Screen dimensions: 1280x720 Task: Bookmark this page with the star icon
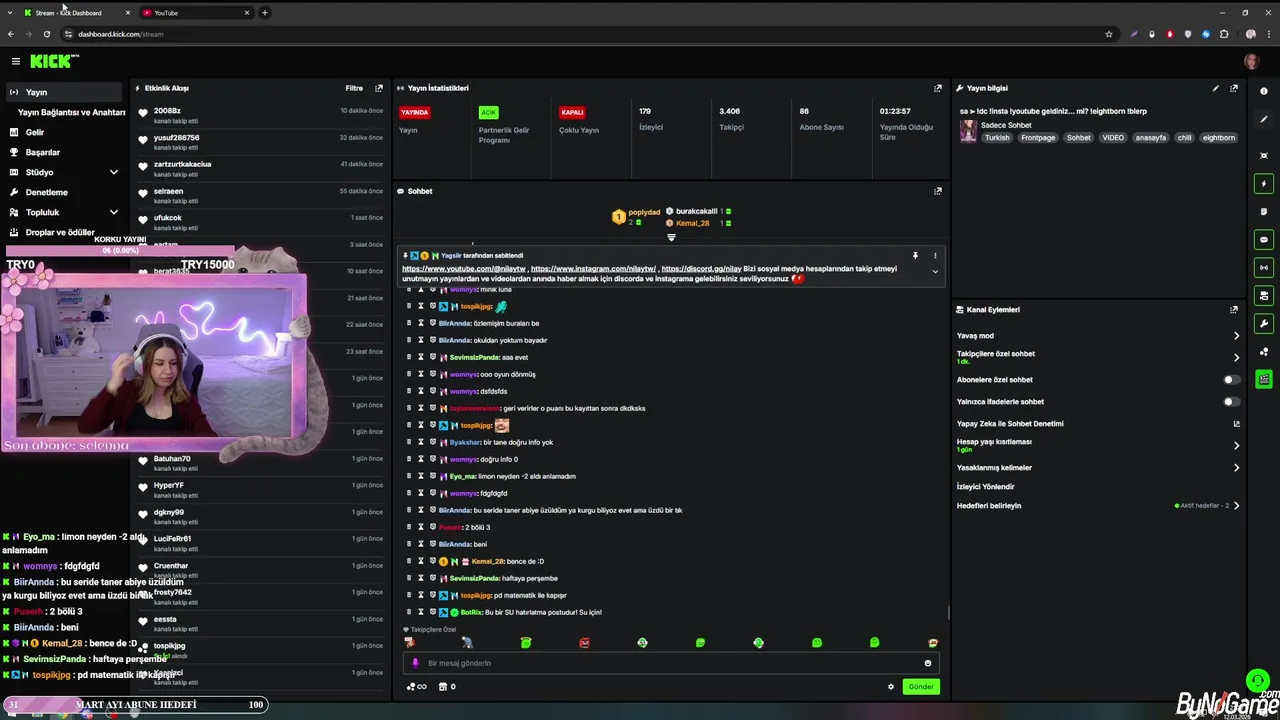coord(1109,34)
